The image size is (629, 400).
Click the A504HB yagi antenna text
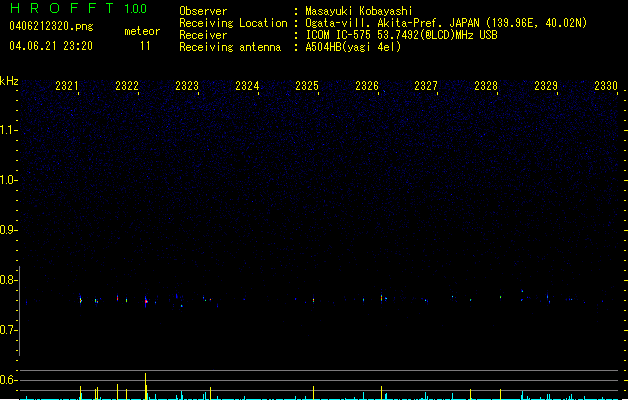tap(353, 47)
